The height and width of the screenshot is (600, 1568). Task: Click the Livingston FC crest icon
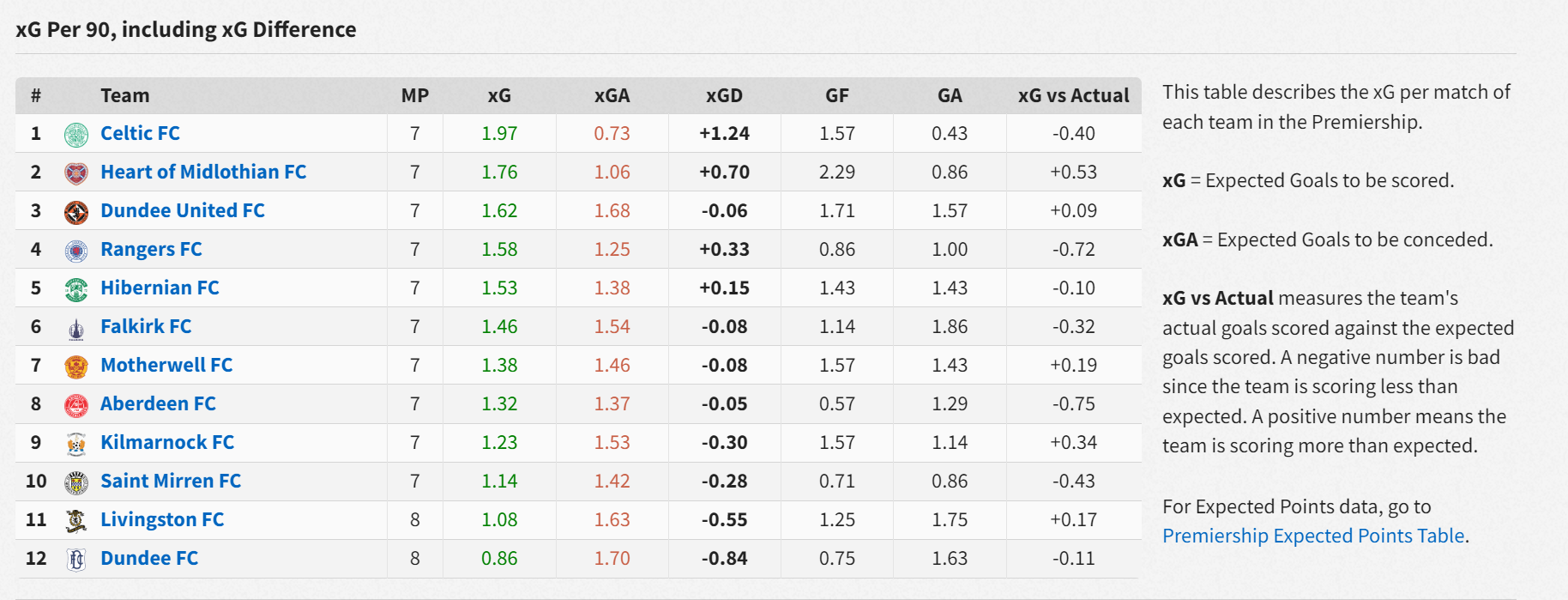[76, 521]
